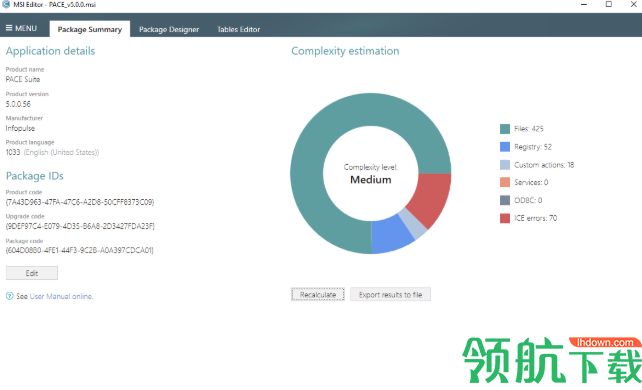Click the 'ICE errors: 70' legend label
The width and height of the screenshot is (642, 390).
point(535,218)
